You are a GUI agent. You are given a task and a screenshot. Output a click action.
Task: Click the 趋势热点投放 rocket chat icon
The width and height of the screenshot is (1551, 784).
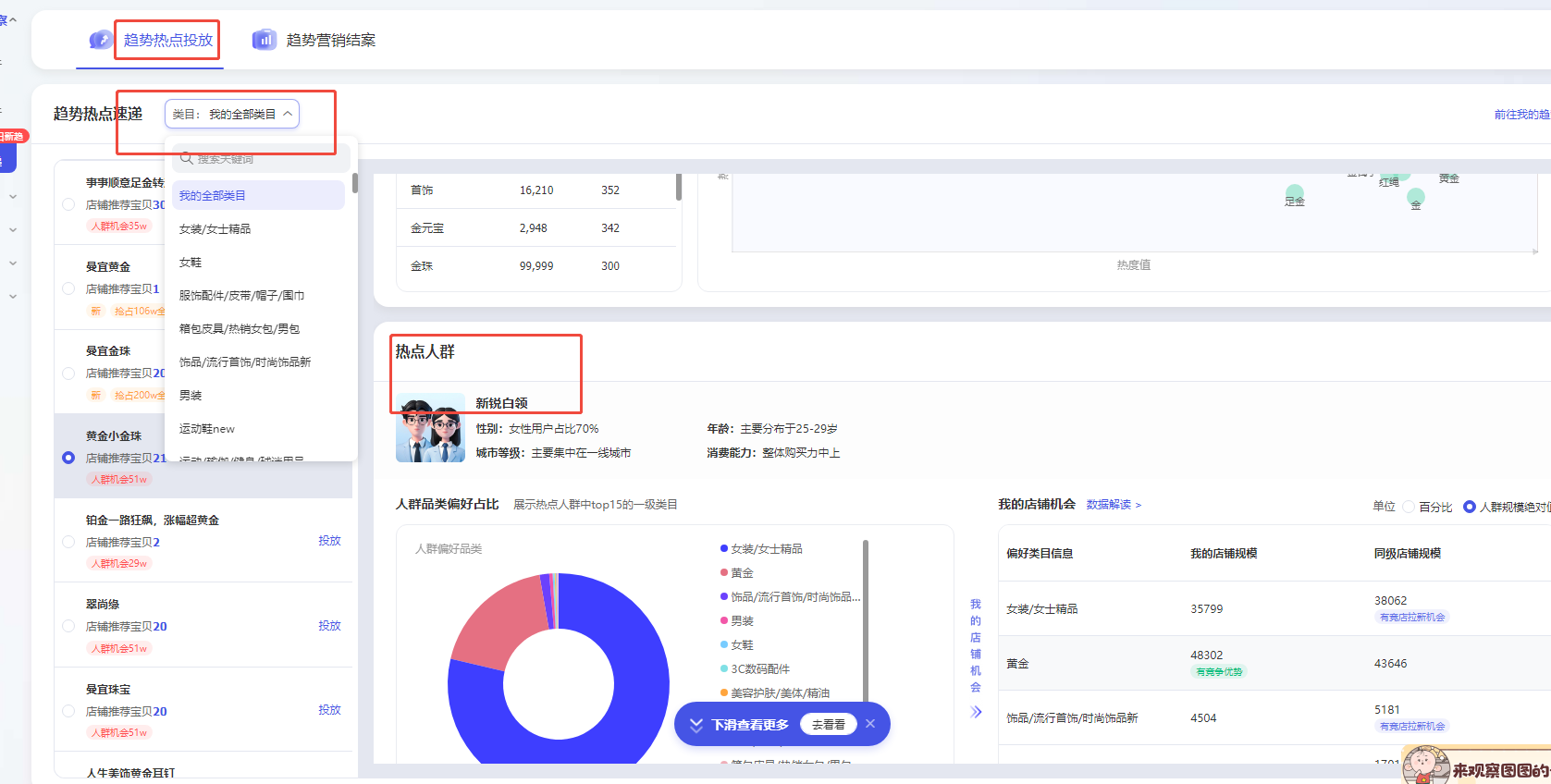[100, 40]
